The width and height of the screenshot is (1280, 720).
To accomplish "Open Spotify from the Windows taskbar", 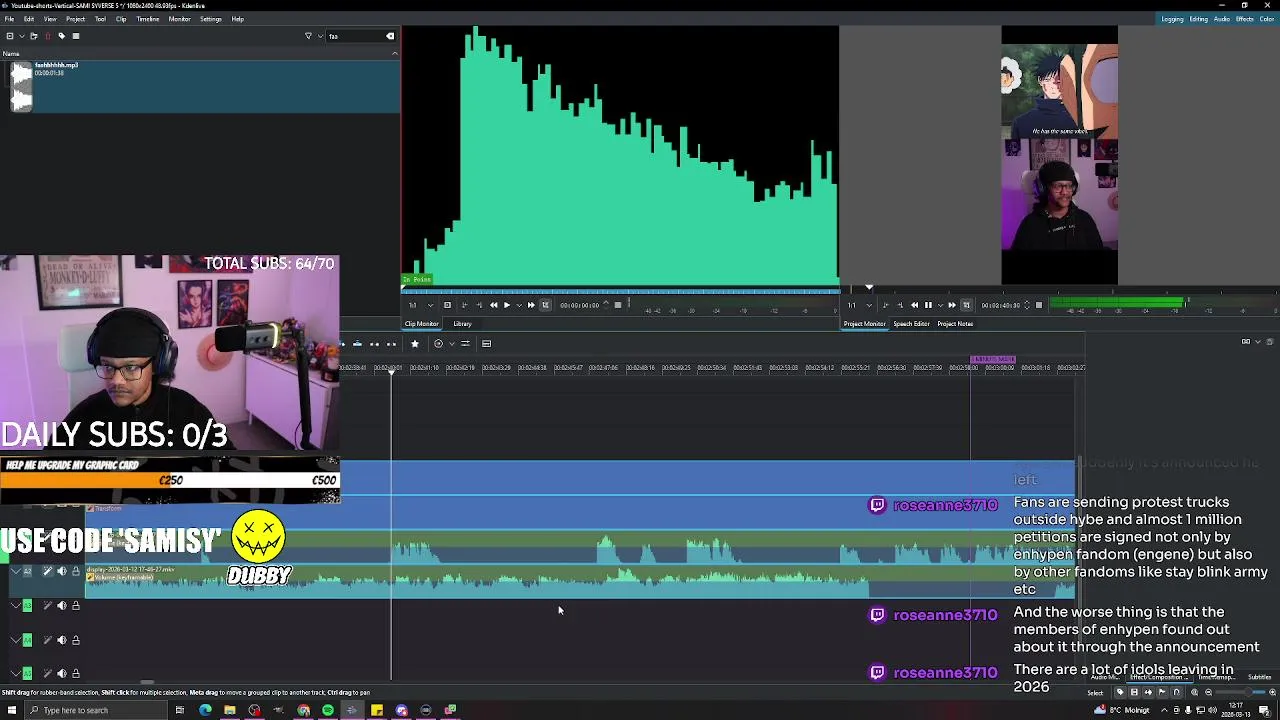I will coord(328,710).
